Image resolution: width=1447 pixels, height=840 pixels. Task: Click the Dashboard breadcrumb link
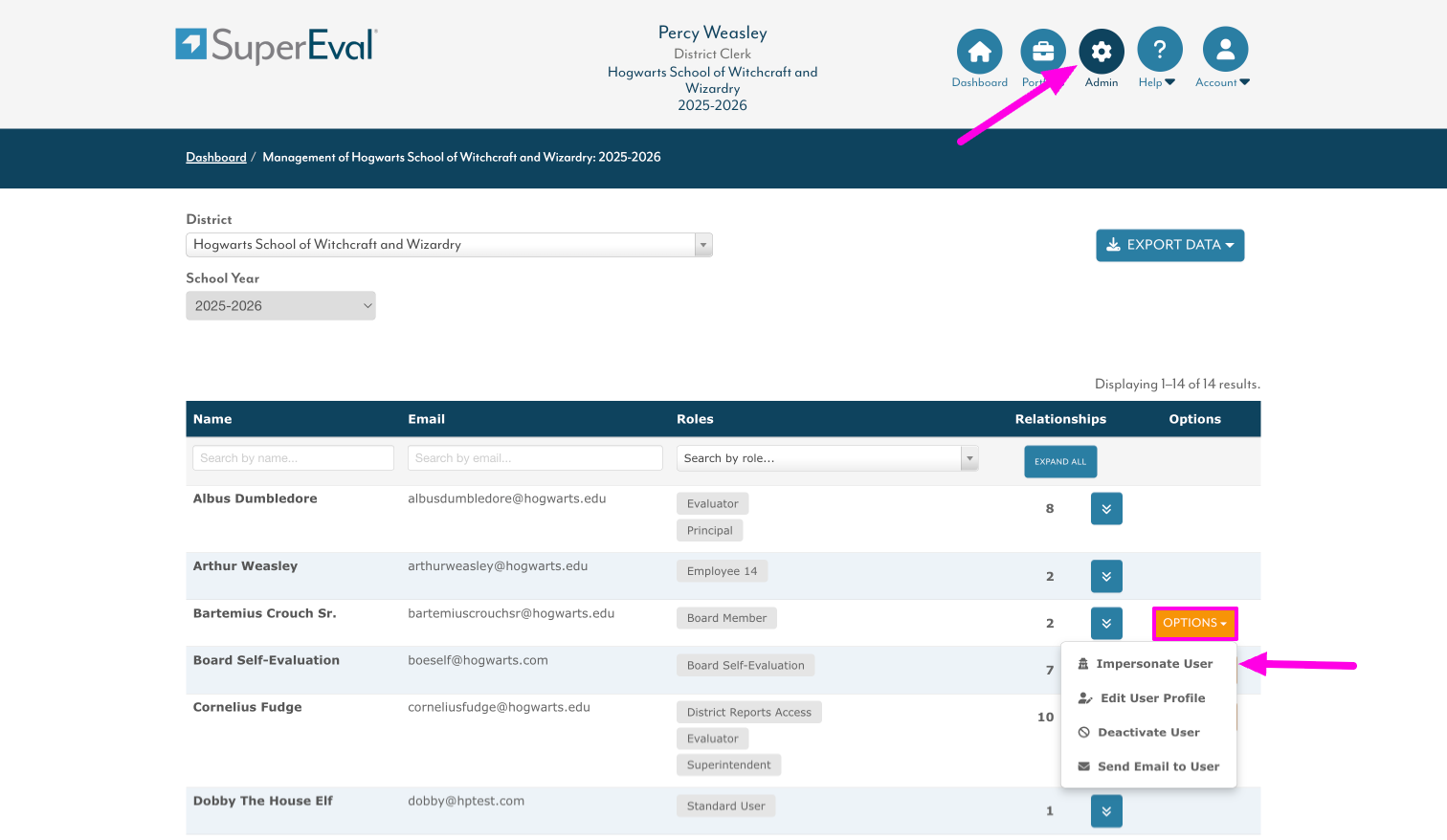[216, 157]
